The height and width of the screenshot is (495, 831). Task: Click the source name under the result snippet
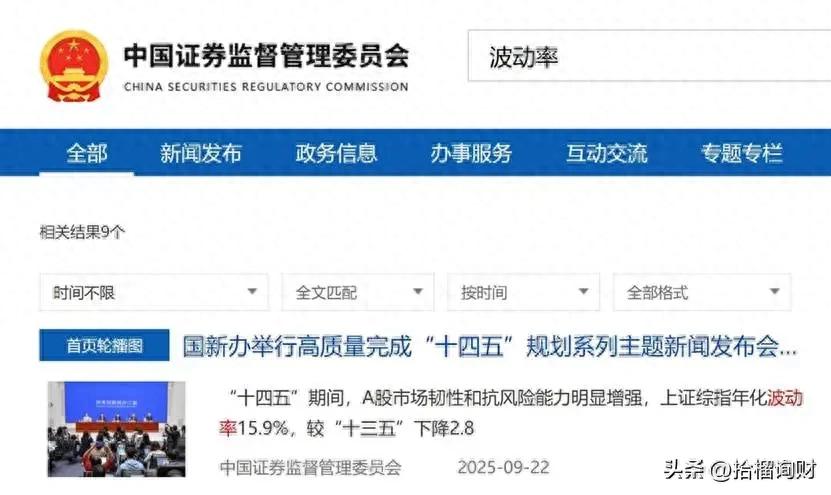[x=310, y=467]
